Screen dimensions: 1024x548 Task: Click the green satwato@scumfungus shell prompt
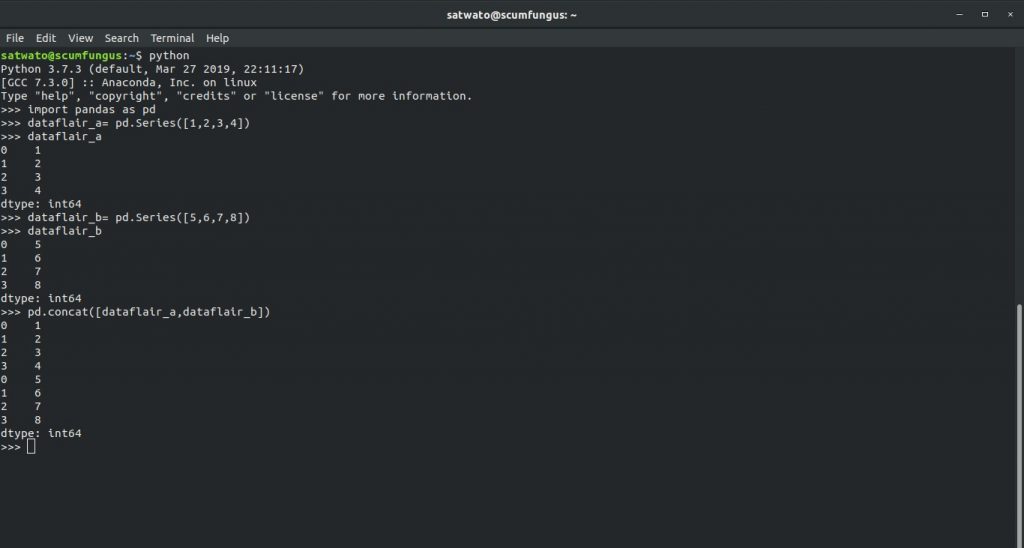(x=61, y=56)
